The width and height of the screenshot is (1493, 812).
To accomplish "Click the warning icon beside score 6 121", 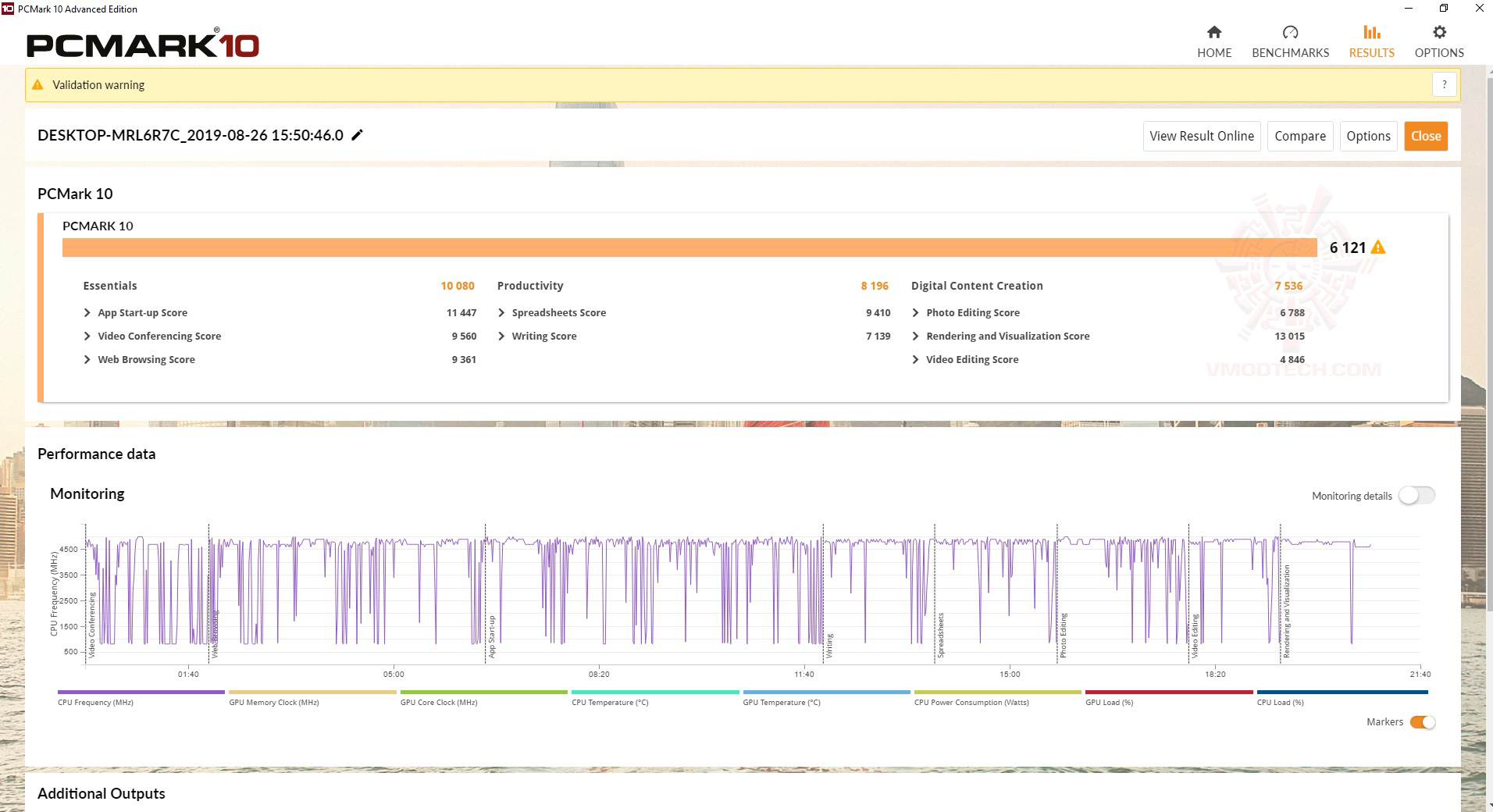I will (1378, 248).
